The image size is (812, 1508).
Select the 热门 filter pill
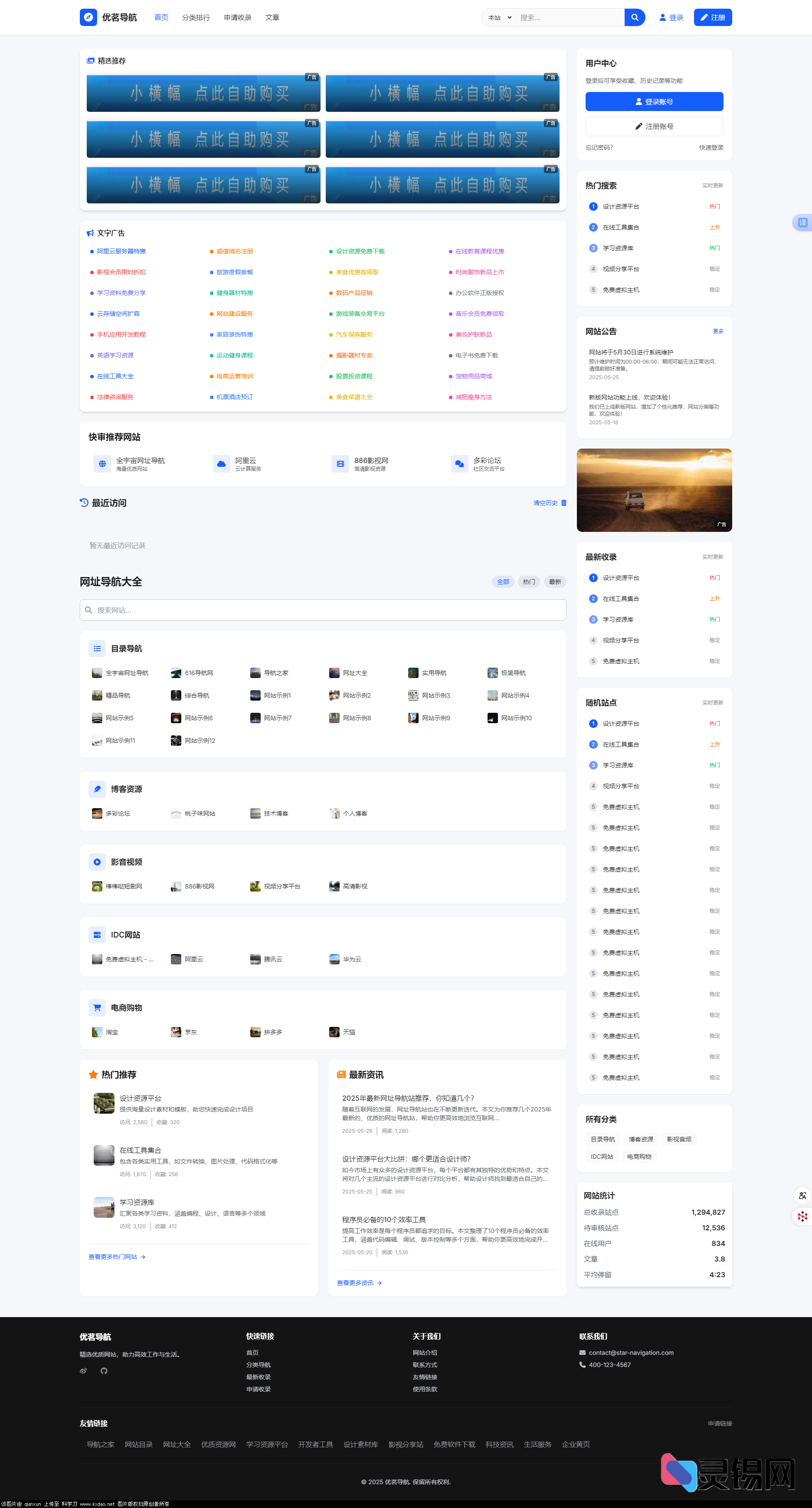(x=529, y=581)
